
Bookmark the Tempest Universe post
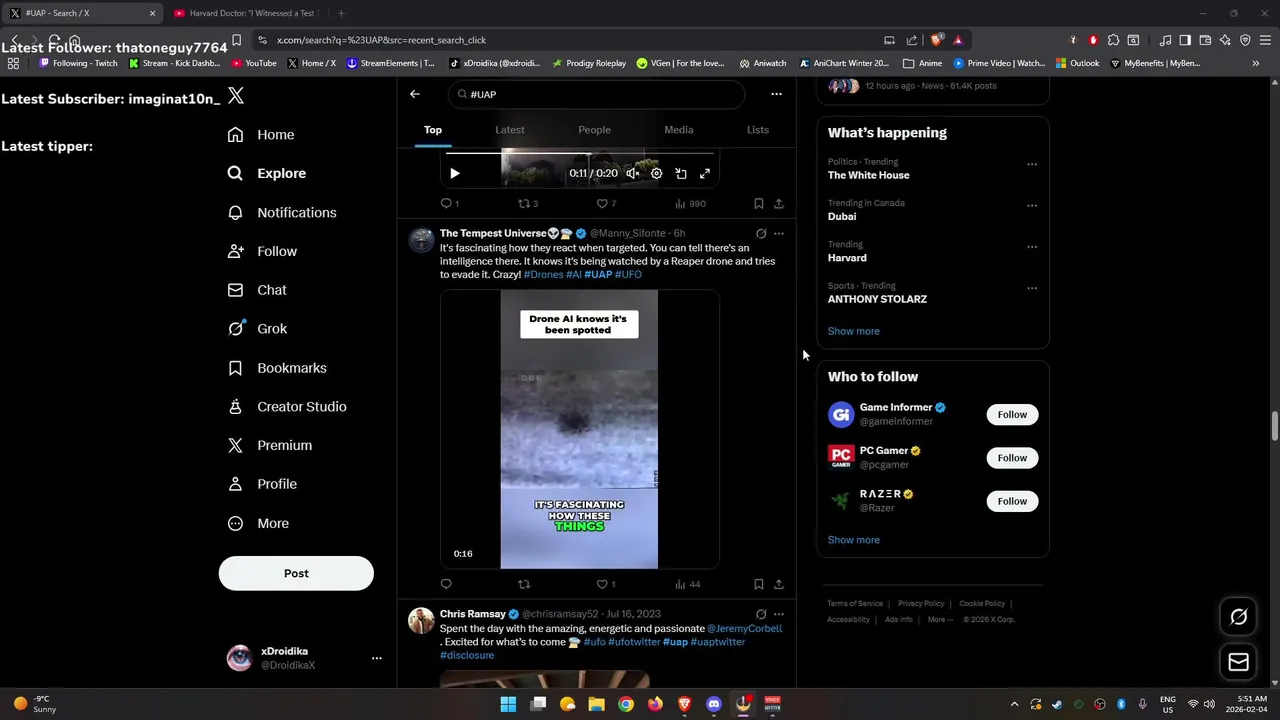click(759, 584)
